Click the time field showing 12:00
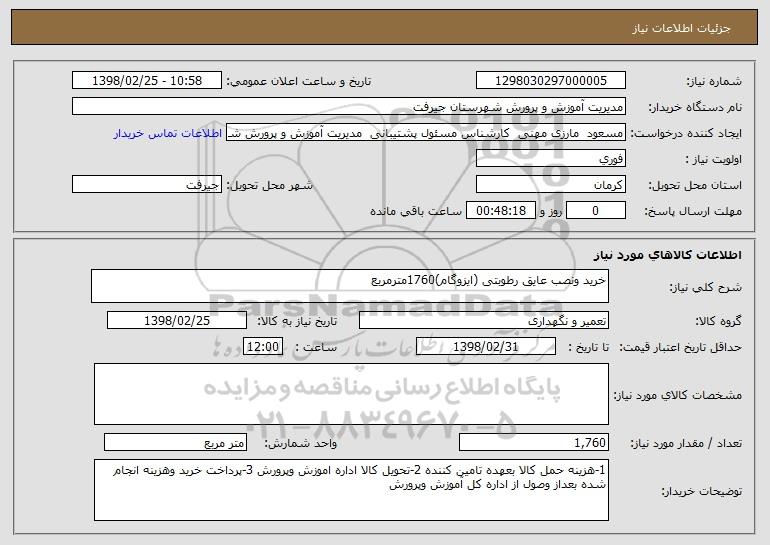 (x=263, y=347)
